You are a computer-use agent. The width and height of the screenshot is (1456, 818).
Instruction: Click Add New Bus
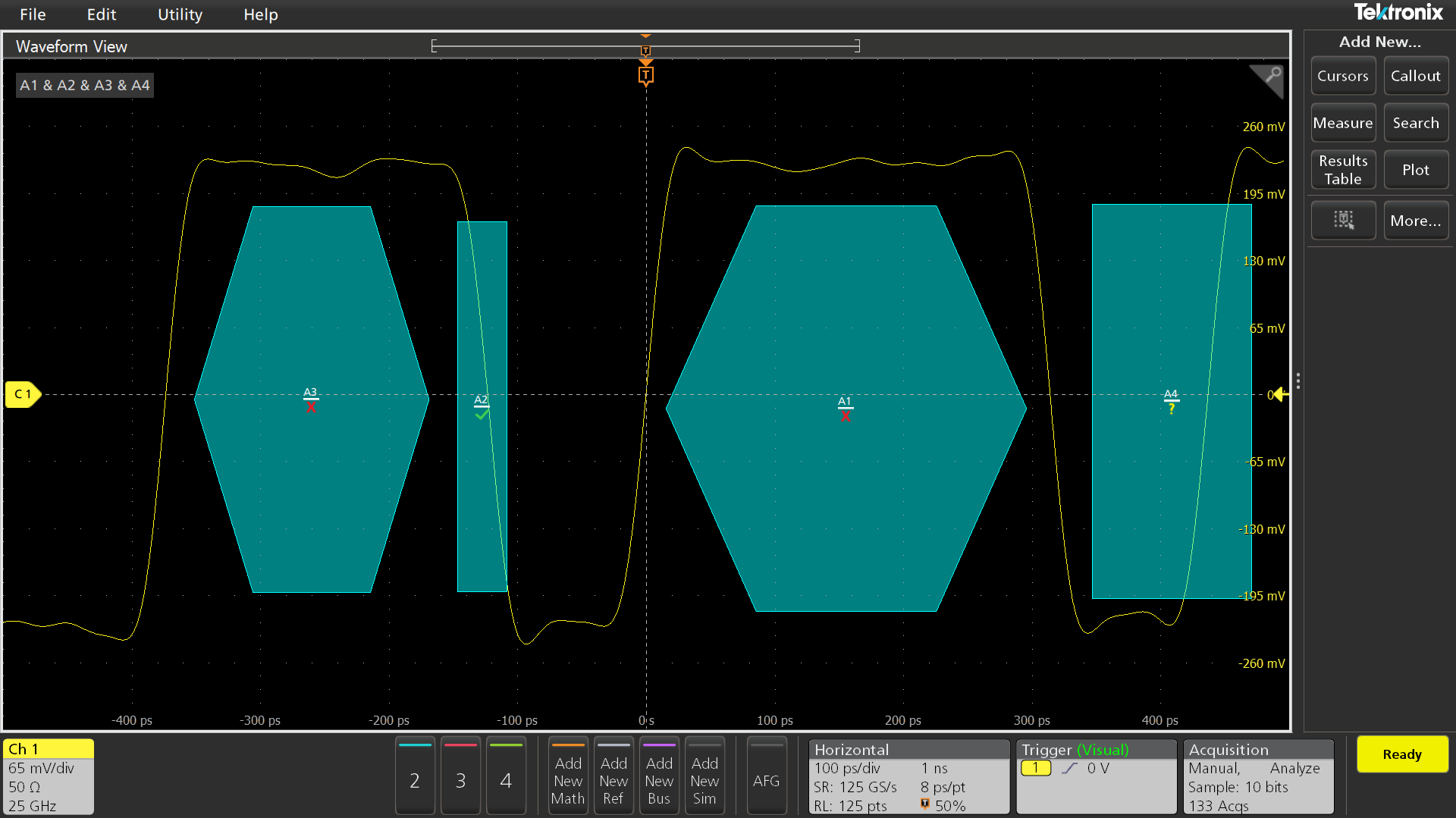[x=659, y=776]
